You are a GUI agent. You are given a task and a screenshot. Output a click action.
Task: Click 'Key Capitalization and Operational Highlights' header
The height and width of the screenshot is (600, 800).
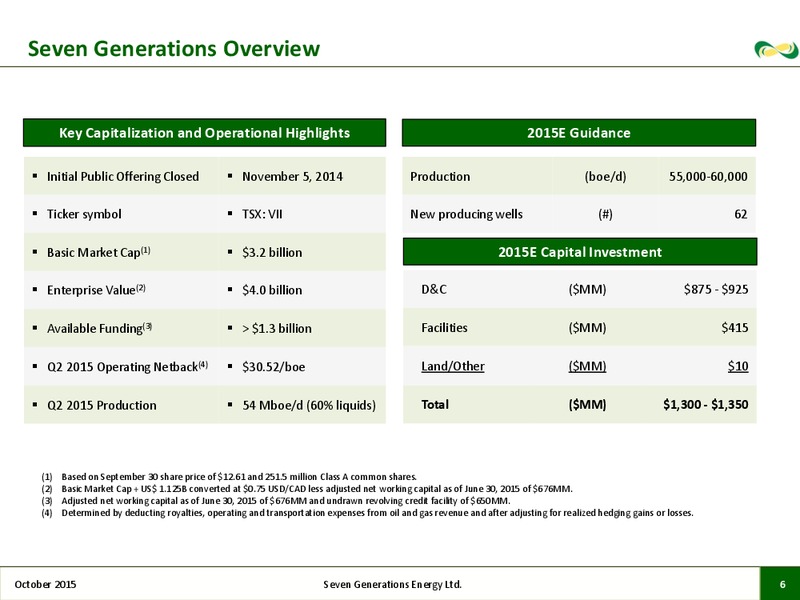coord(205,133)
